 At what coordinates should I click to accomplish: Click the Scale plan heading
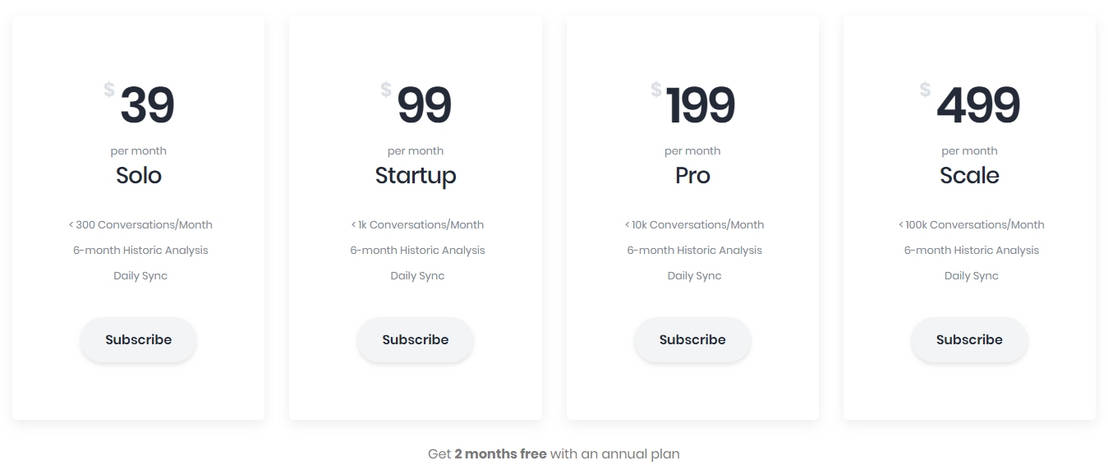click(x=969, y=176)
